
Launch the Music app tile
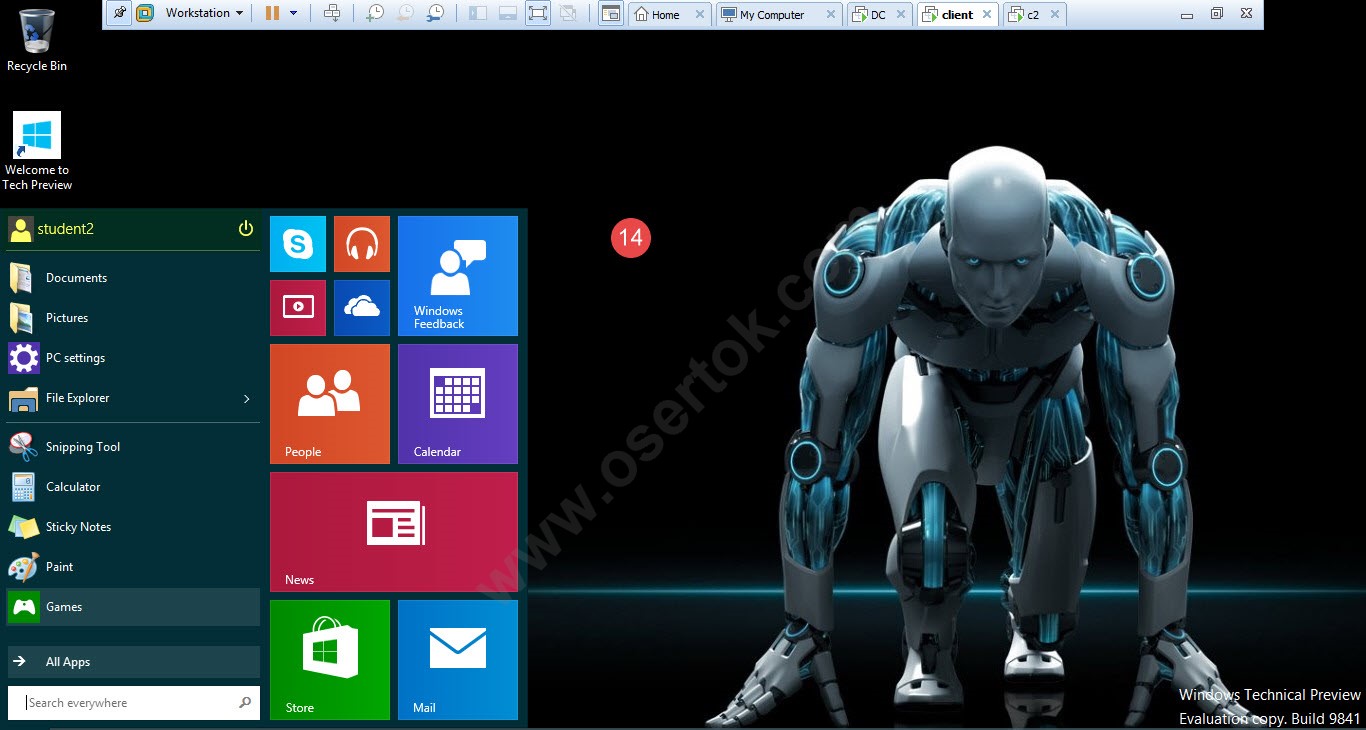click(361, 243)
